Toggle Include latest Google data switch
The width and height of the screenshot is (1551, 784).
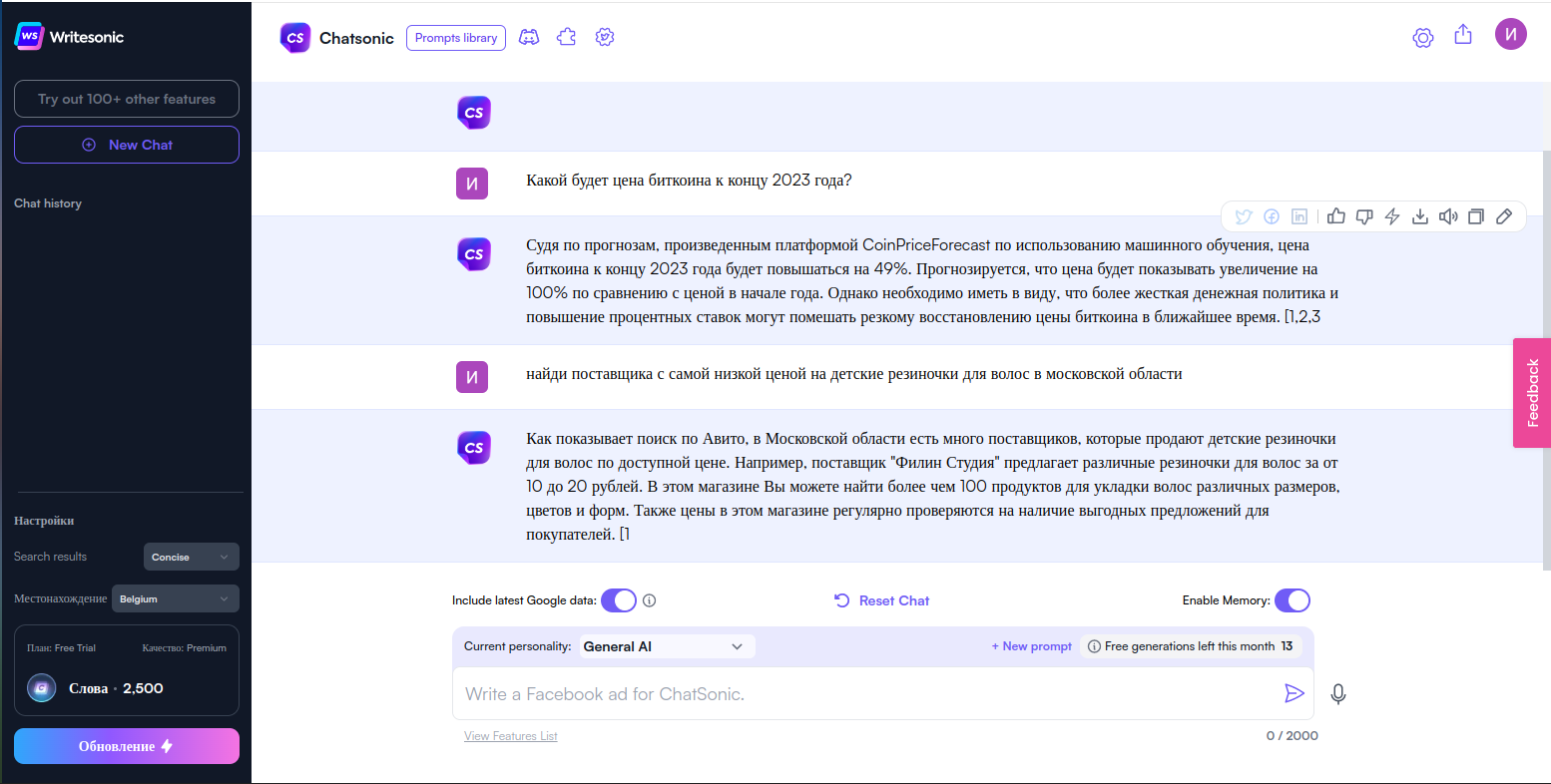click(619, 600)
